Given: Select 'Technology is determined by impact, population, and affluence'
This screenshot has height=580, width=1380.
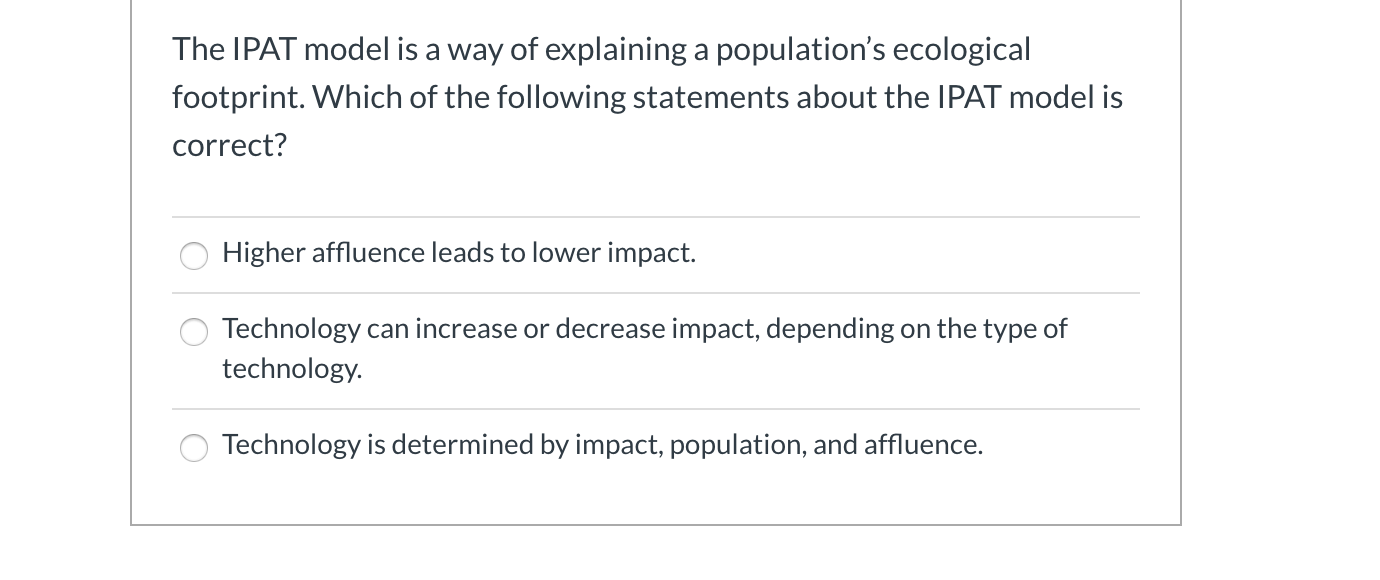Looking at the screenshot, I should [x=194, y=448].
